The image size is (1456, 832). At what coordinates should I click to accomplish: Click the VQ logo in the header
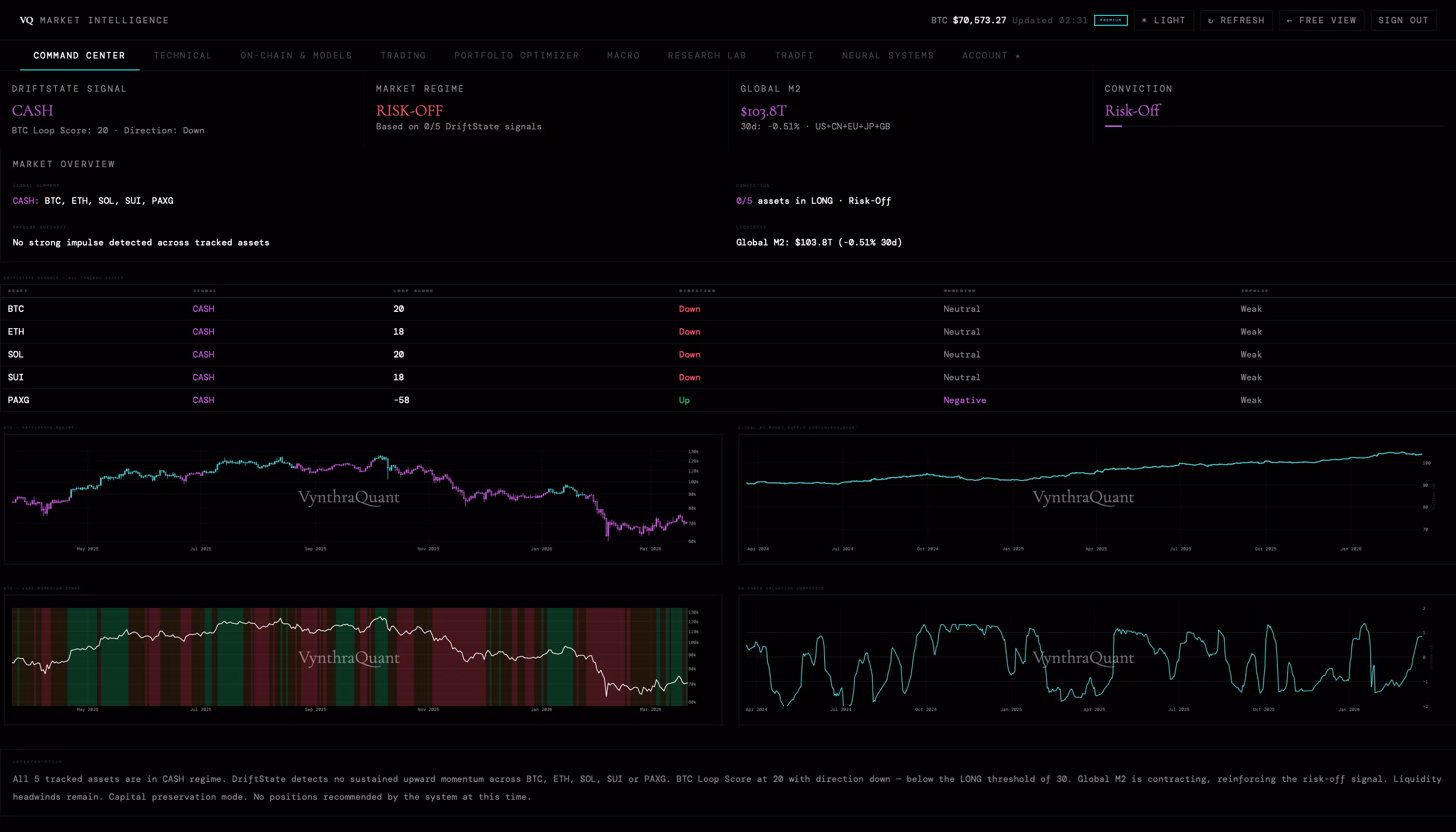click(26, 20)
